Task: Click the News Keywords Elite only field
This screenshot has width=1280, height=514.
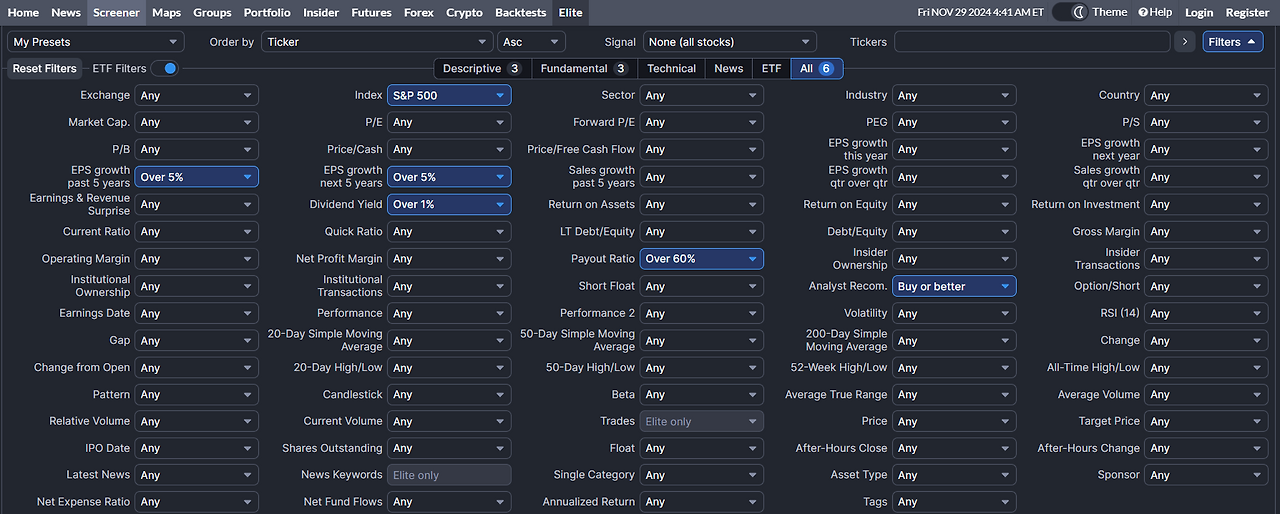Action: [449, 475]
